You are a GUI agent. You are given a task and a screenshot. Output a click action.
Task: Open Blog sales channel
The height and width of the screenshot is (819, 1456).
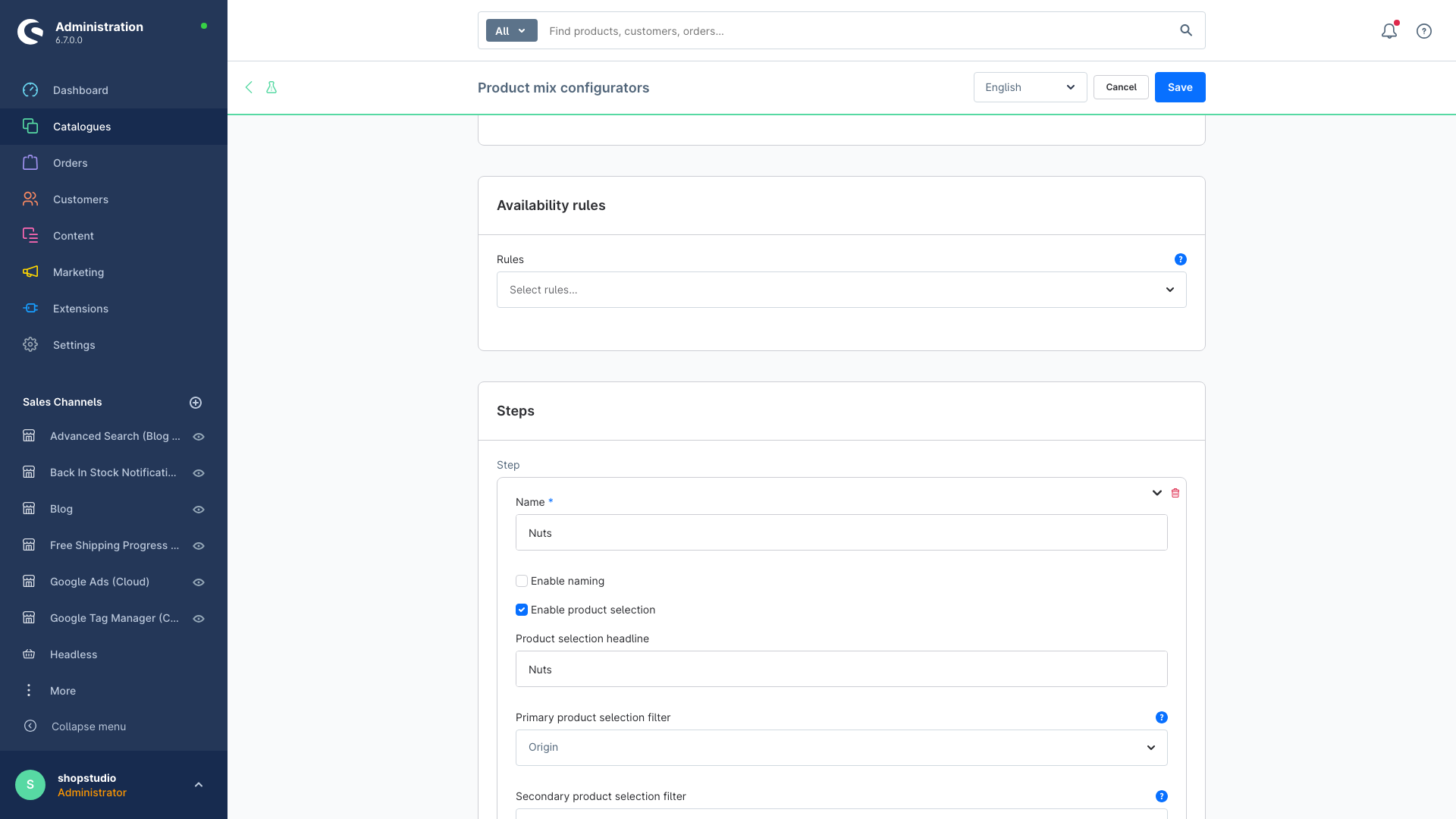(x=61, y=509)
